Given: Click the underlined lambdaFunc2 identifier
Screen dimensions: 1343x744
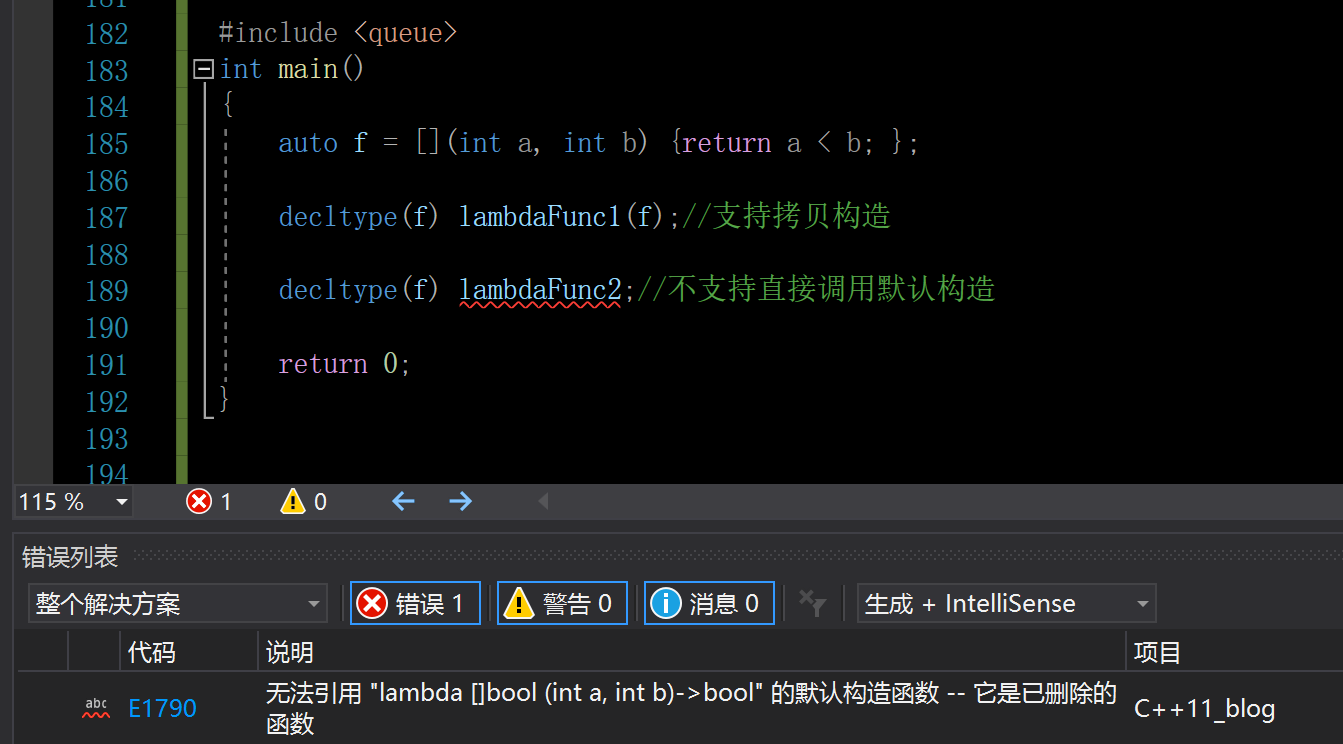Looking at the screenshot, I should pos(540,290).
